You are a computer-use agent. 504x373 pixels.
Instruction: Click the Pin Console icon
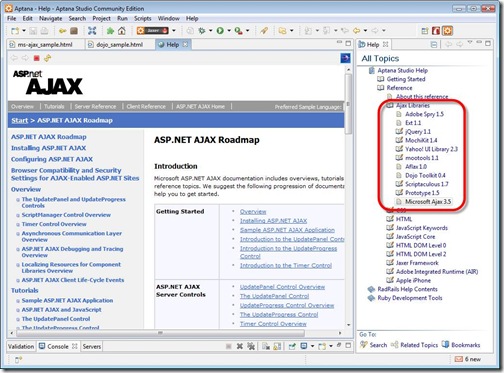(292, 346)
